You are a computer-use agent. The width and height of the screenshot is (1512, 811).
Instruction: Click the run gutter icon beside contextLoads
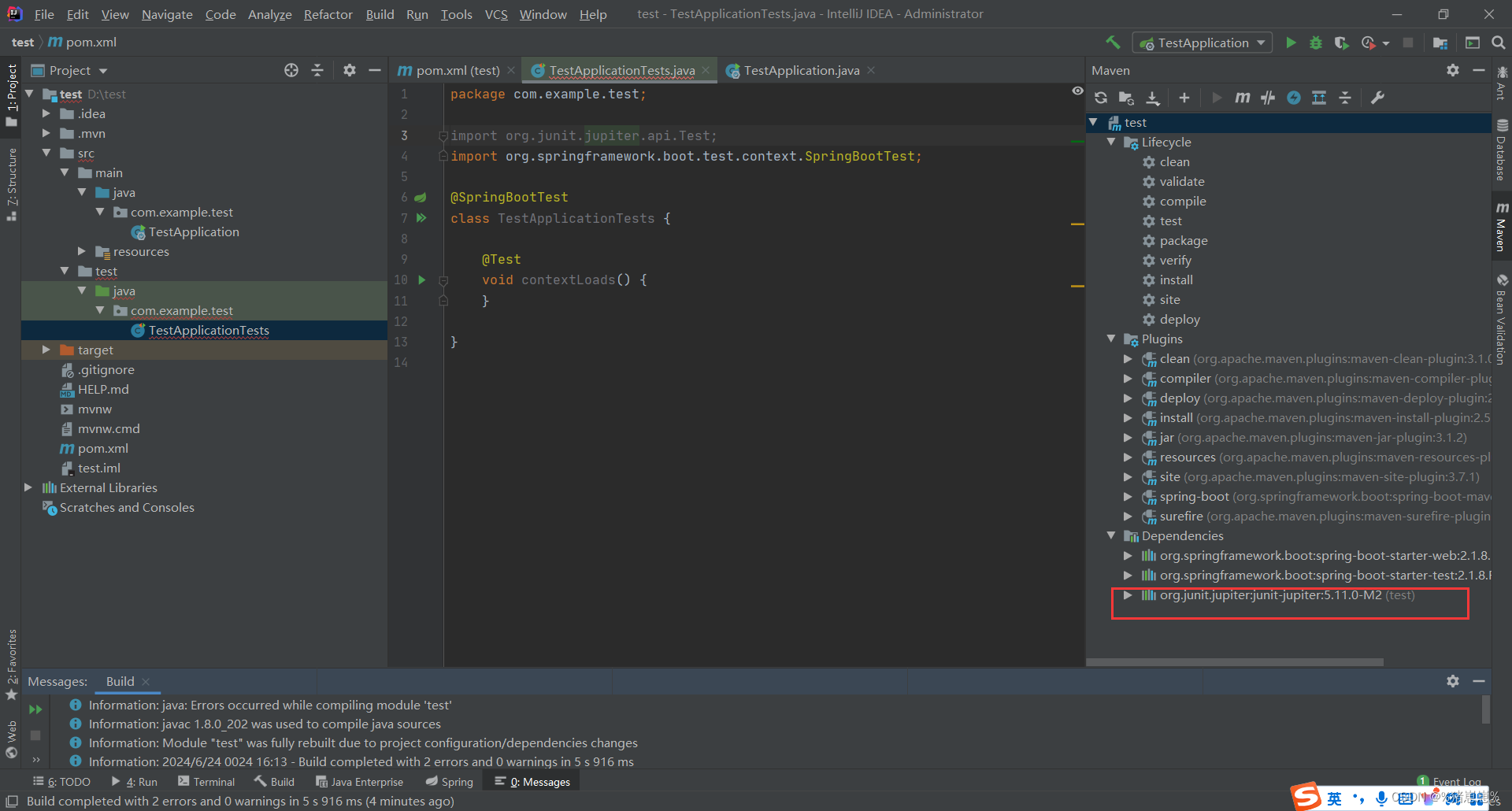pyautogui.click(x=422, y=280)
